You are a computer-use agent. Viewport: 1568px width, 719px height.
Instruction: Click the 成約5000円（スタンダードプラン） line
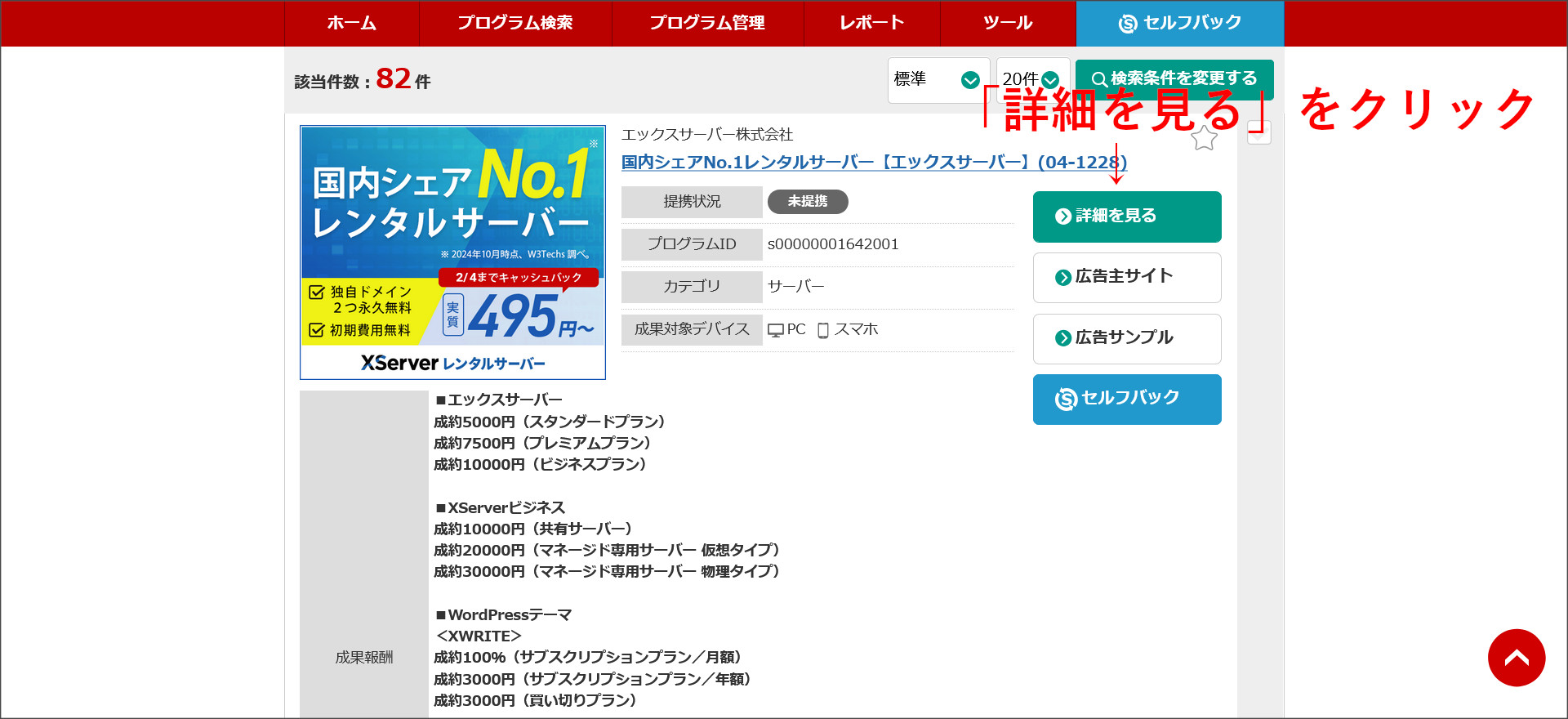point(550,422)
